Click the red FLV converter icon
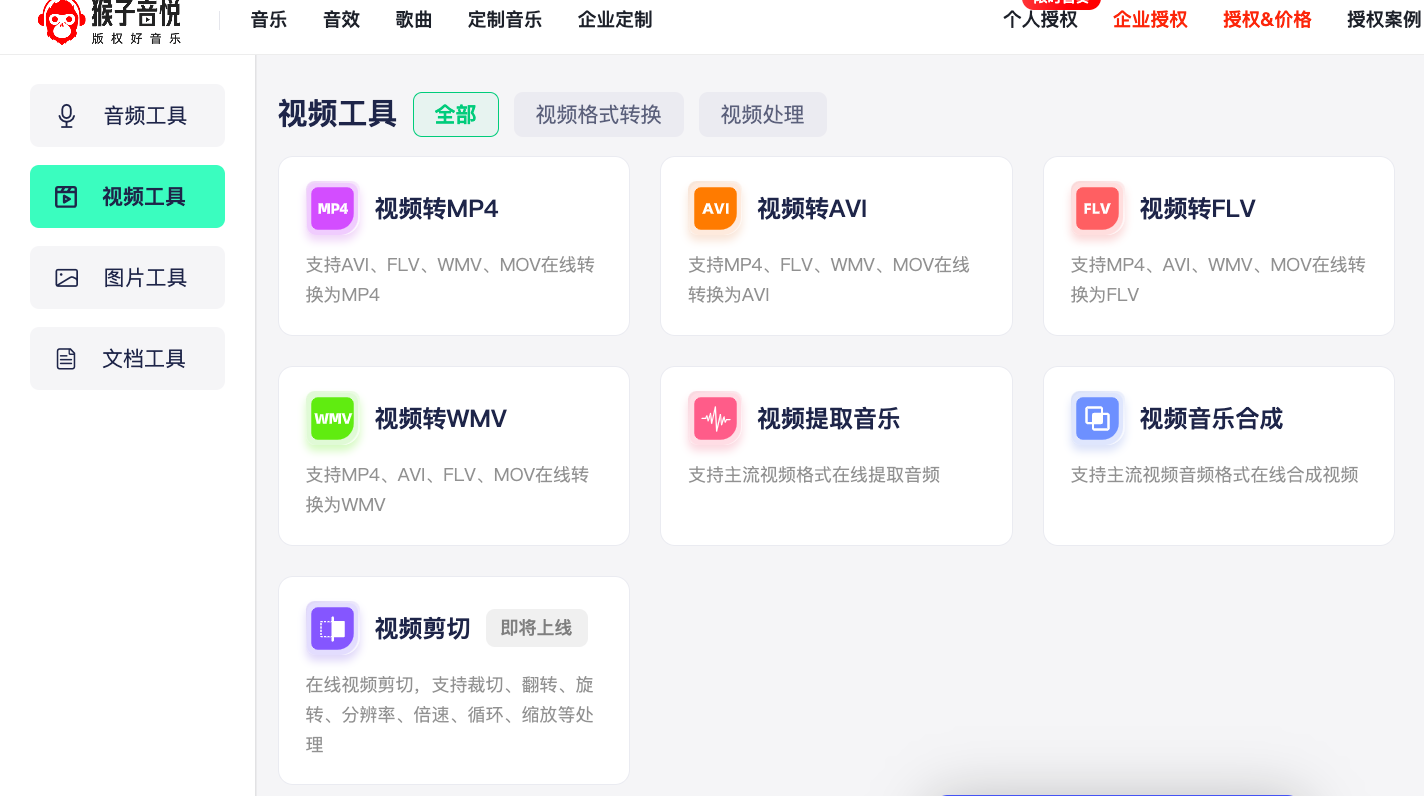Image resolution: width=1424 pixels, height=796 pixels. (1097, 209)
